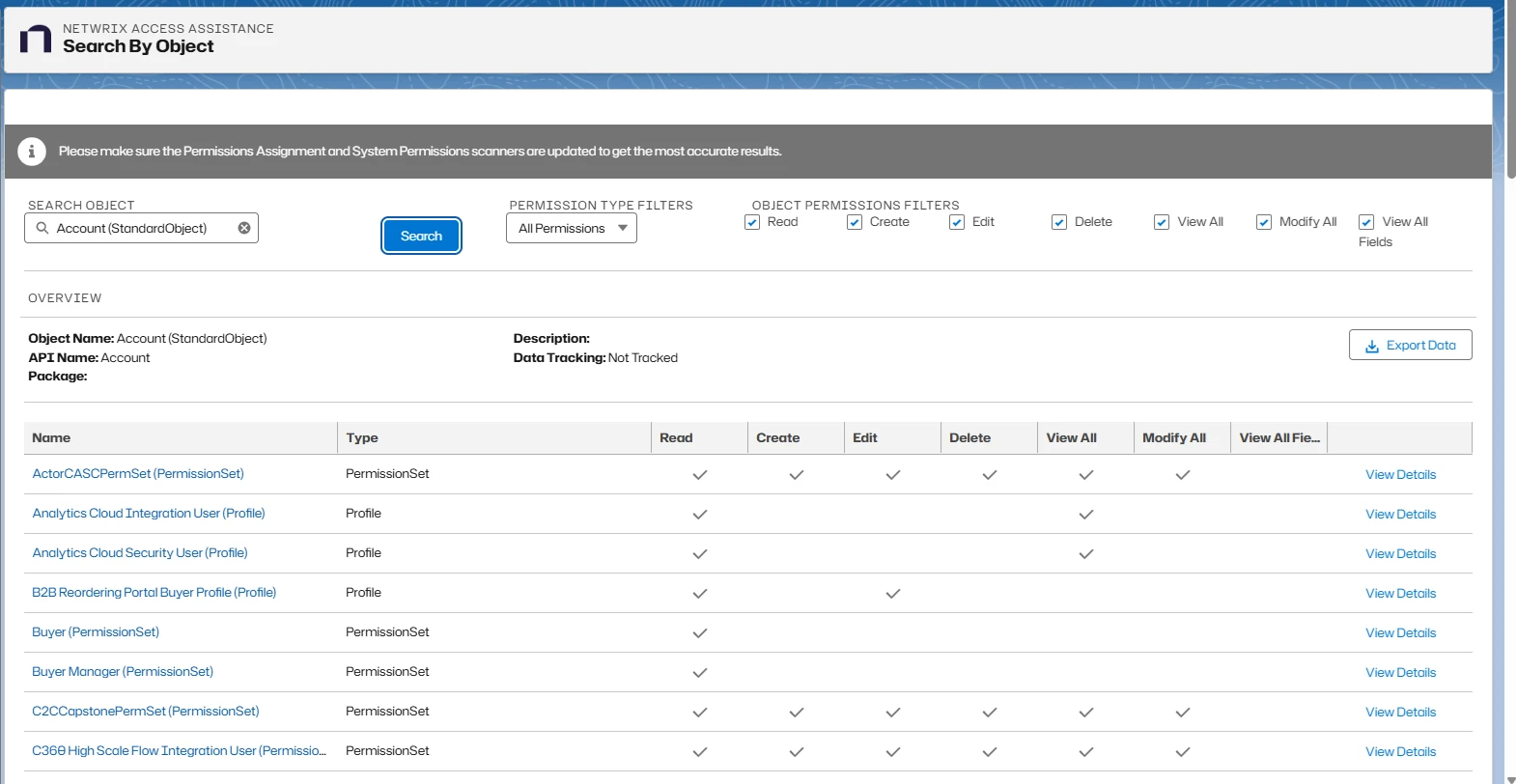Image resolution: width=1516 pixels, height=784 pixels.
Task: Click the download icon on Export Data
Action: pos(1371,346)
